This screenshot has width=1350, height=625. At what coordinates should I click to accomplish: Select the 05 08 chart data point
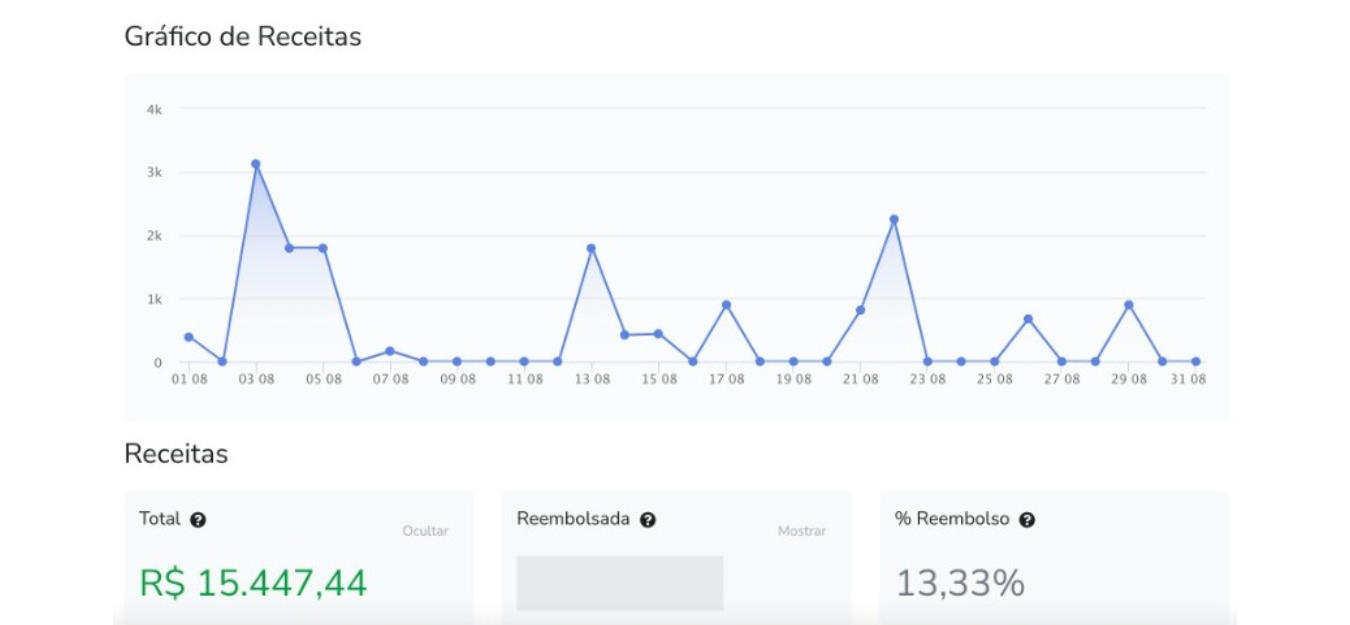click(x=323, y=248)
